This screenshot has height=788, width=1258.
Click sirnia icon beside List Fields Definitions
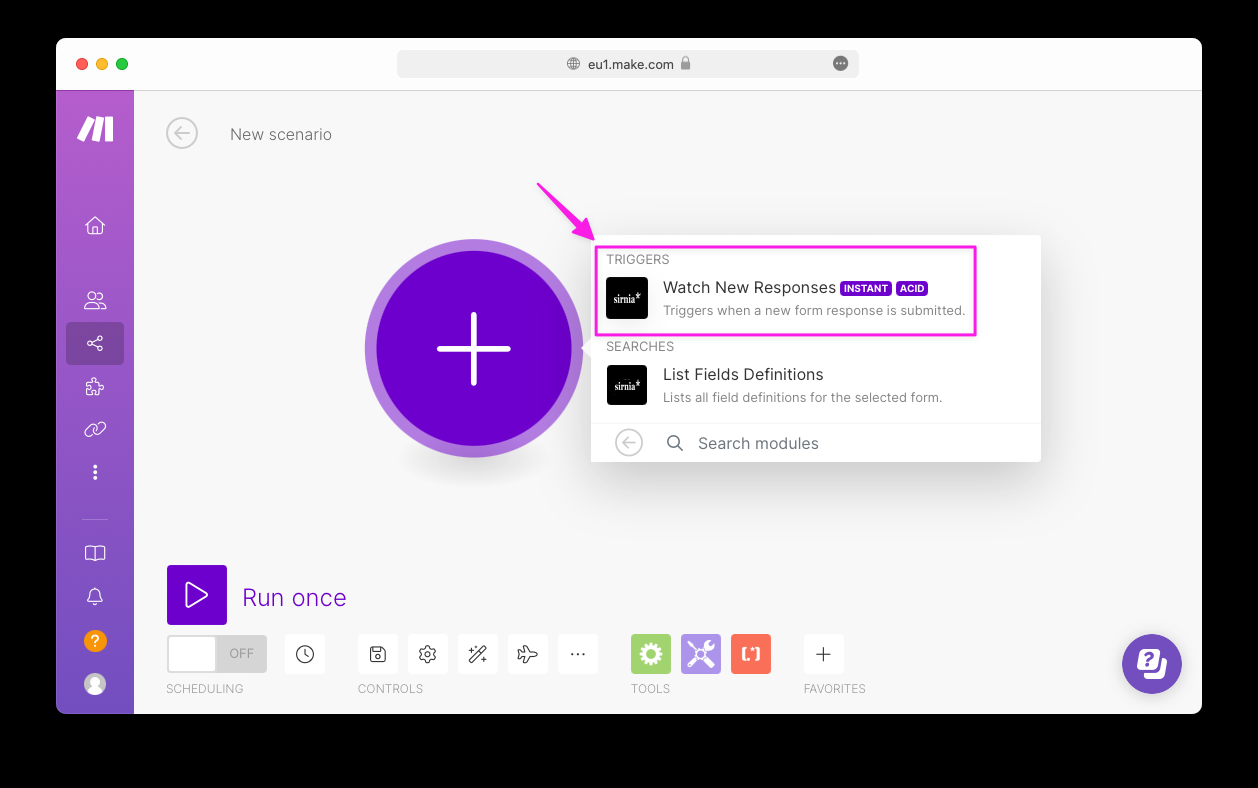(x=627, y=385)
